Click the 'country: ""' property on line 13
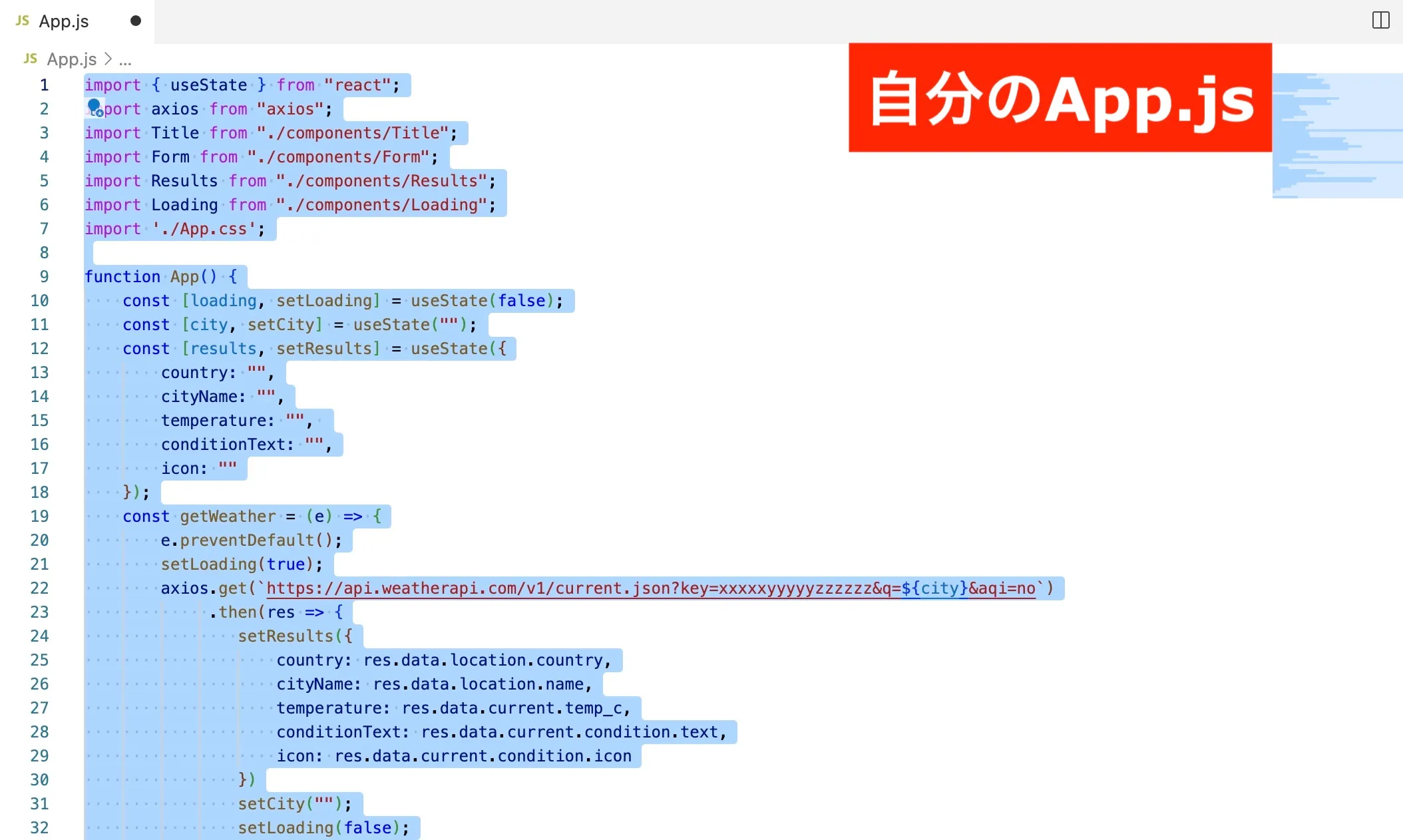This screenshot has height=840, width=1403. tap(214, 373)
